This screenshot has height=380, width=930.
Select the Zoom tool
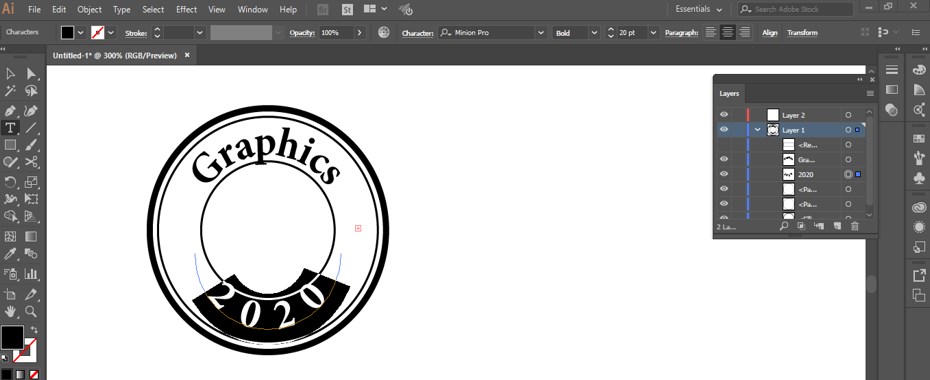[x=31, y=311]
